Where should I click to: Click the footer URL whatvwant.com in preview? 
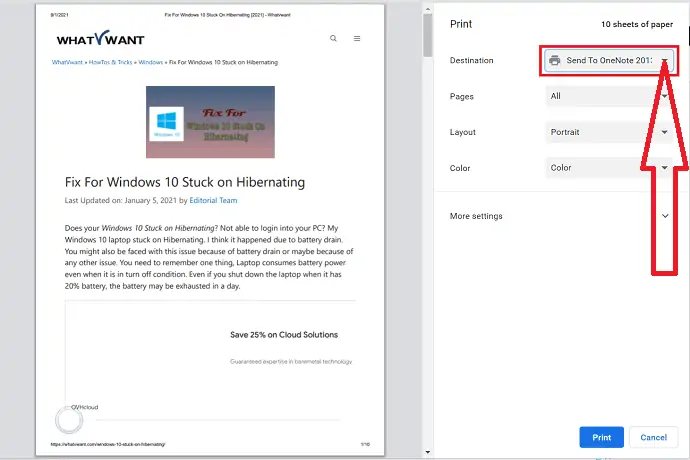(x=108, y=444)
